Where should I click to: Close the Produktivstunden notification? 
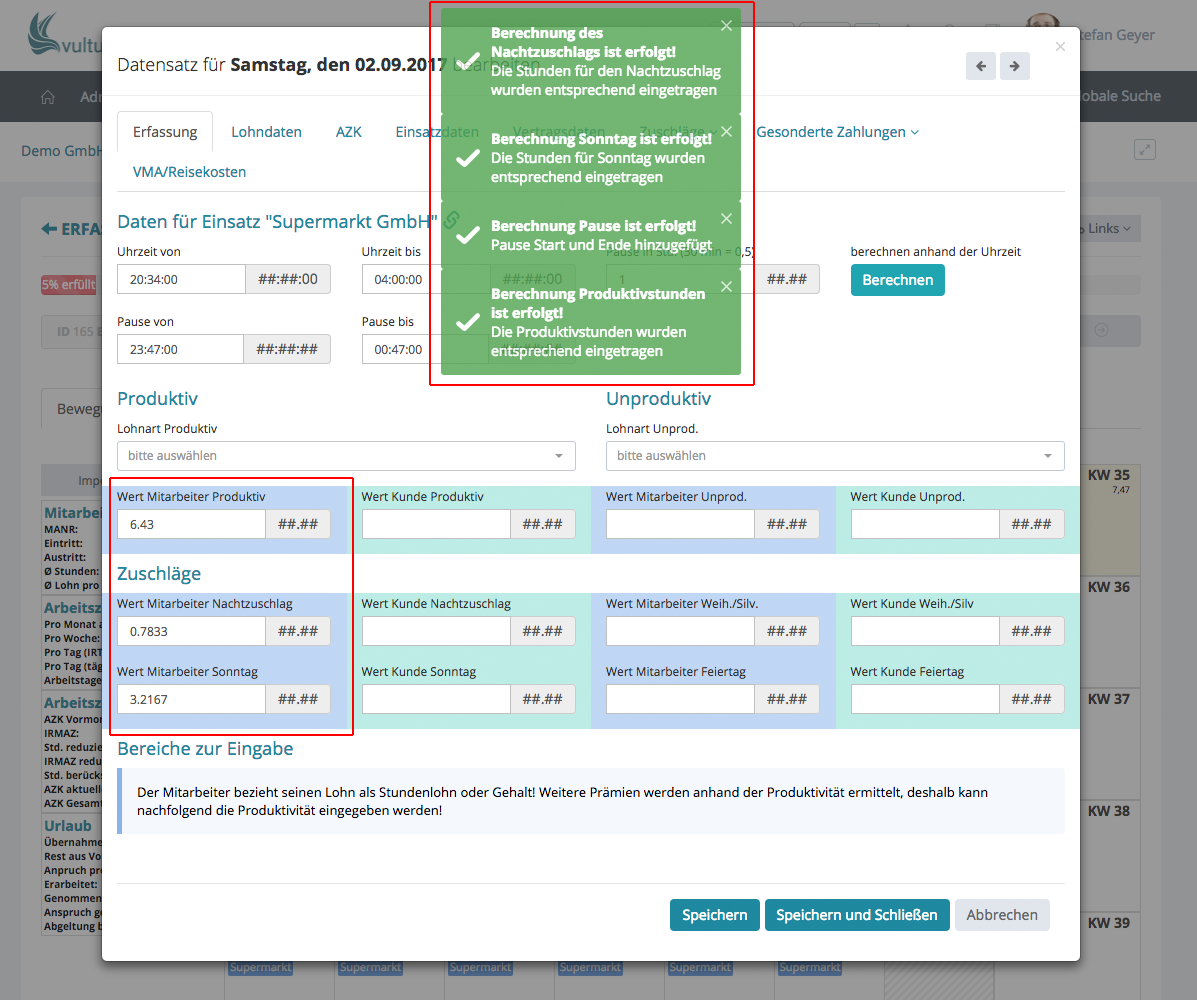[726, 286]
